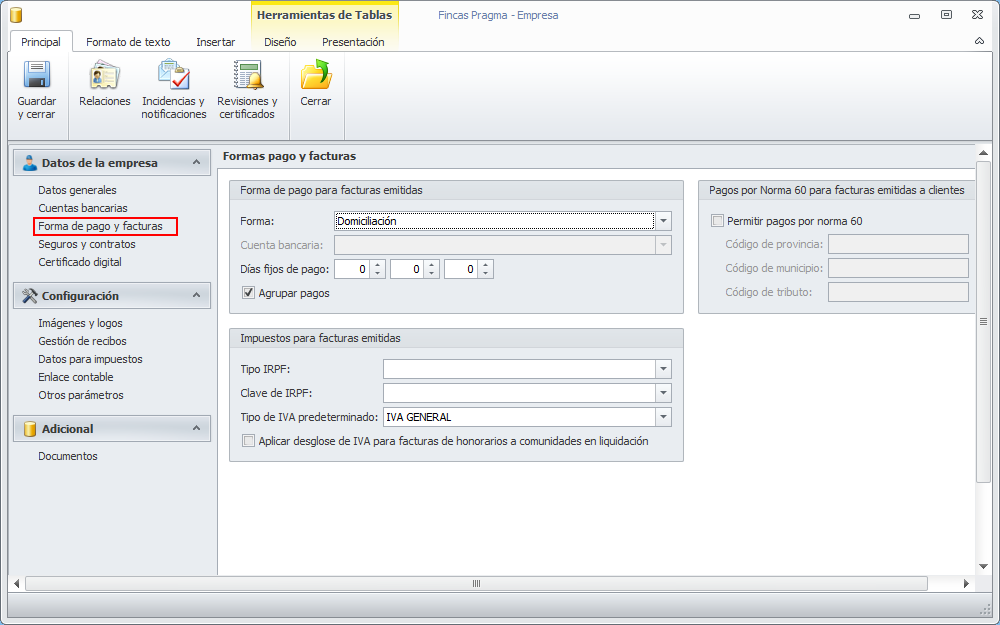Click the vertical scrollbar down arrow
Screen dimensions: 1000x625
coord(983,566)
